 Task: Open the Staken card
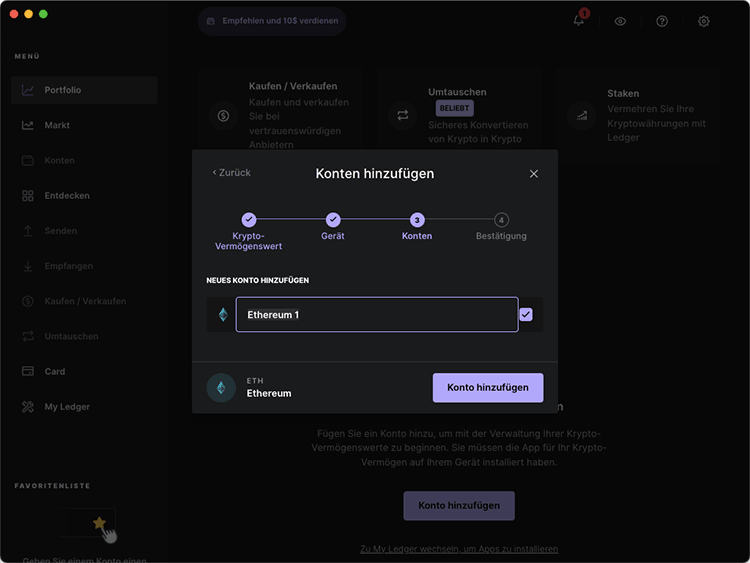click(x=638, y=115)
